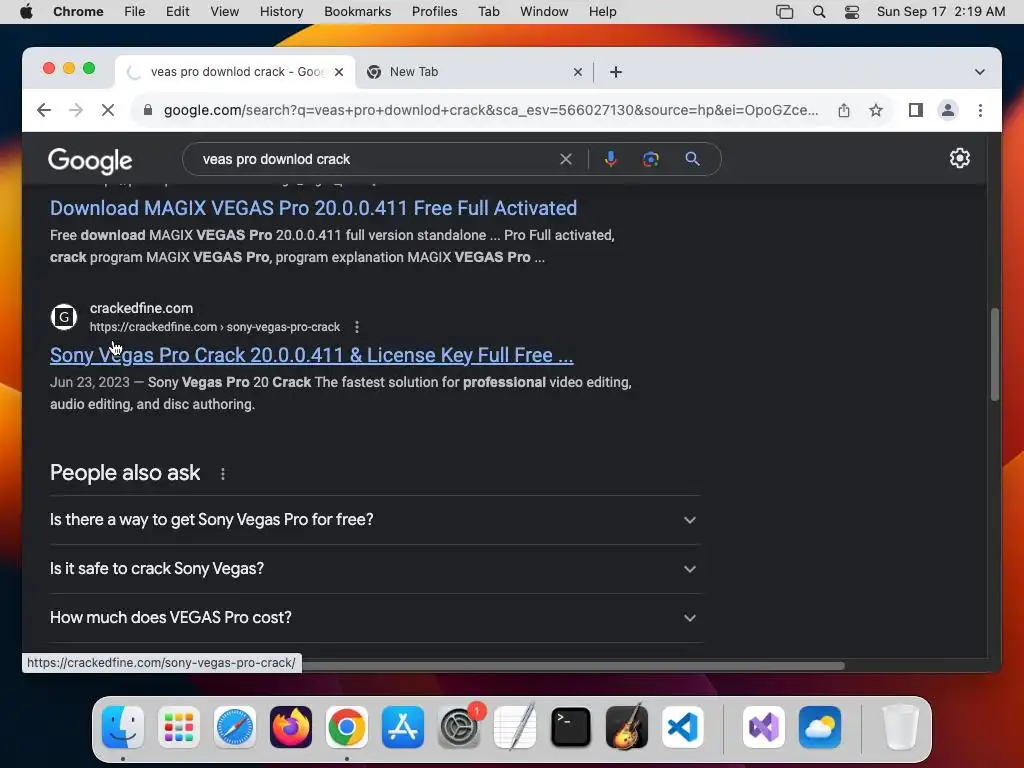Click the horizontal scrollbar at bottom
Image resolution: width=1024 pixels, height=768 pixels.
point(573,666)
